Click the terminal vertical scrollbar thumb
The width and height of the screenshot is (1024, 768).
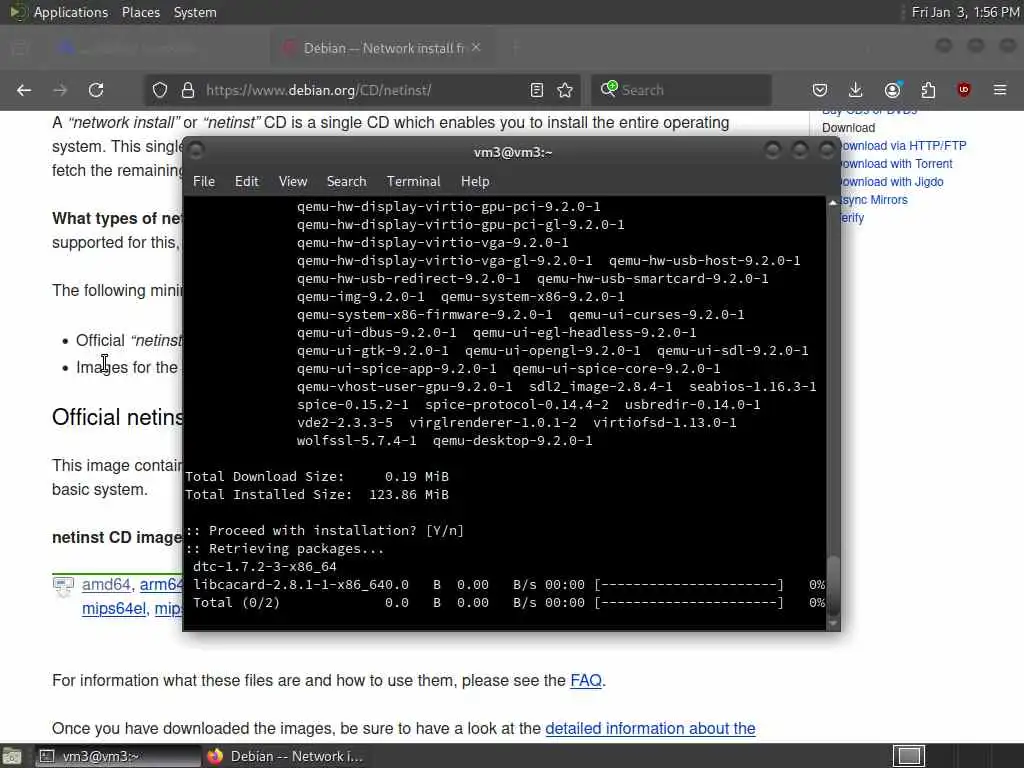(x=833, y=585)
